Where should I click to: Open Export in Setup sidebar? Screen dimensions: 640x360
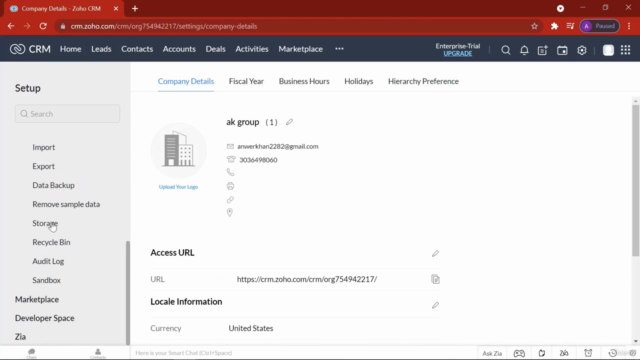pyautogui.click(x=44, y=166)
